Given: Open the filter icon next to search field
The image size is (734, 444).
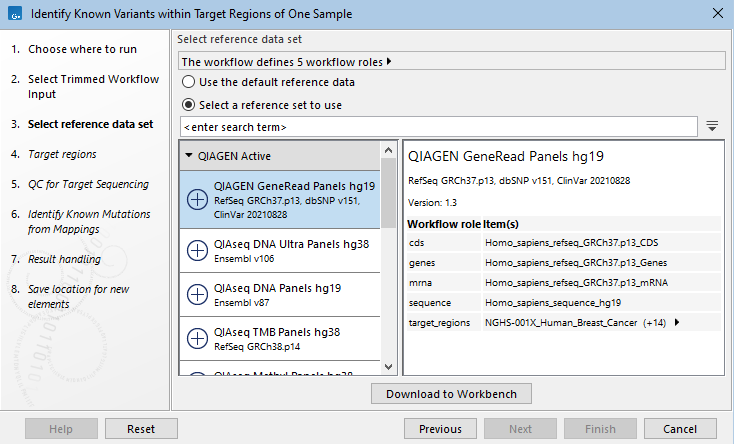Looking at the screenshot, I should point(712,126).
